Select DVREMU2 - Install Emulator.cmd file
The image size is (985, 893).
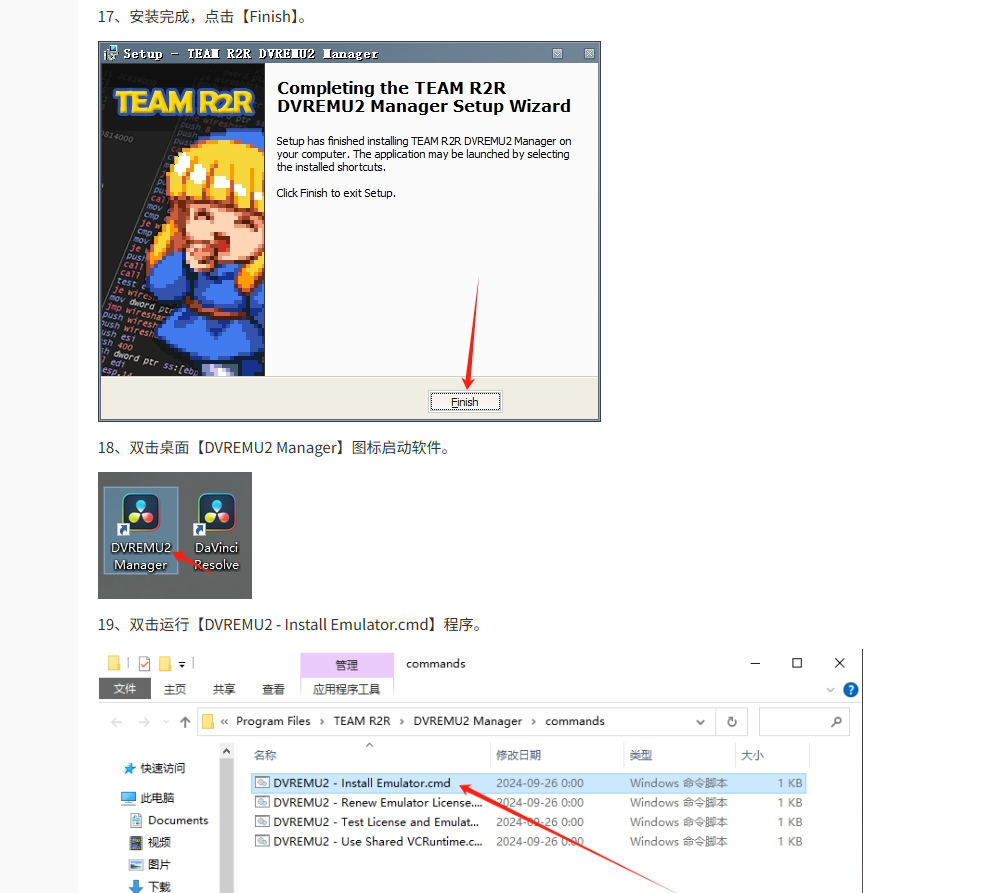tap(361, 783)
